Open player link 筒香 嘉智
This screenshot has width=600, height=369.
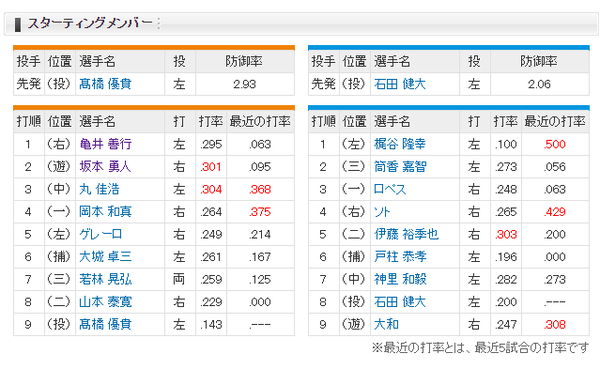[x=400, y=167]
